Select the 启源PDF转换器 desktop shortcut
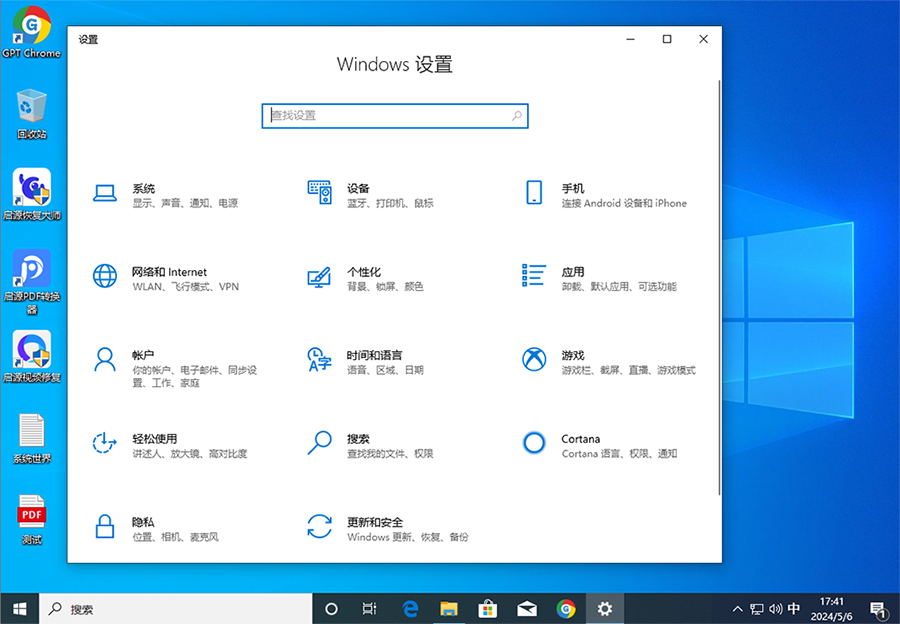Image resolution: width=900 pixels, height=624 pixels. coord(32,282)
